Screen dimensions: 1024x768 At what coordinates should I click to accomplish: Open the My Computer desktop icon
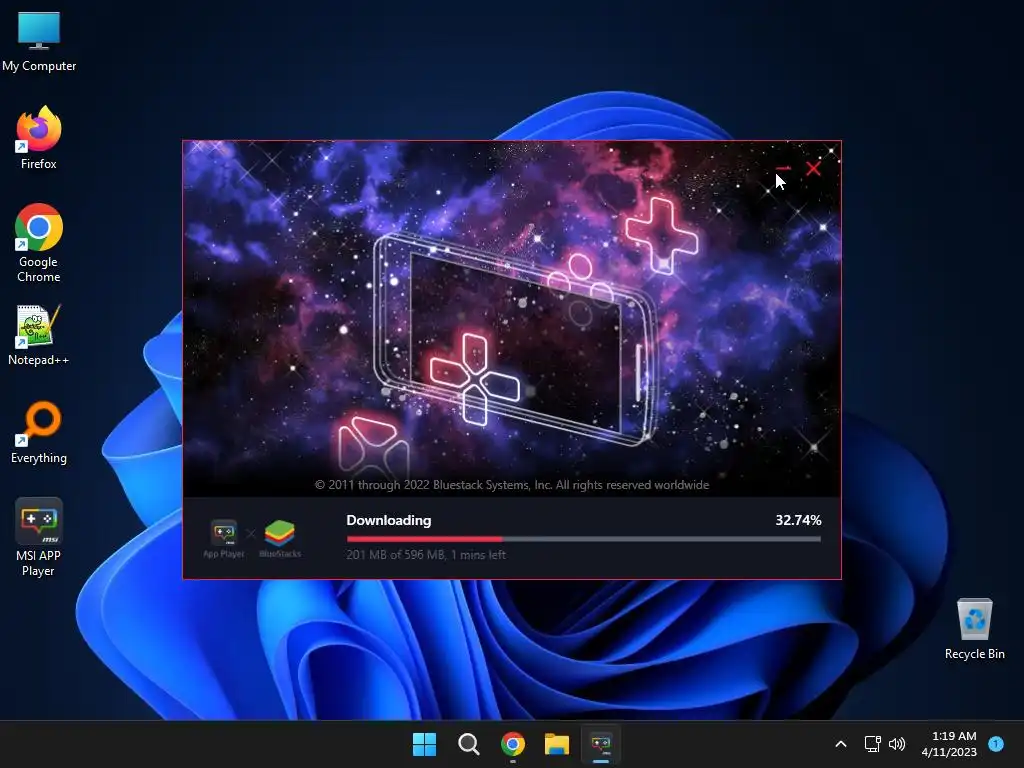click(39, 40)
